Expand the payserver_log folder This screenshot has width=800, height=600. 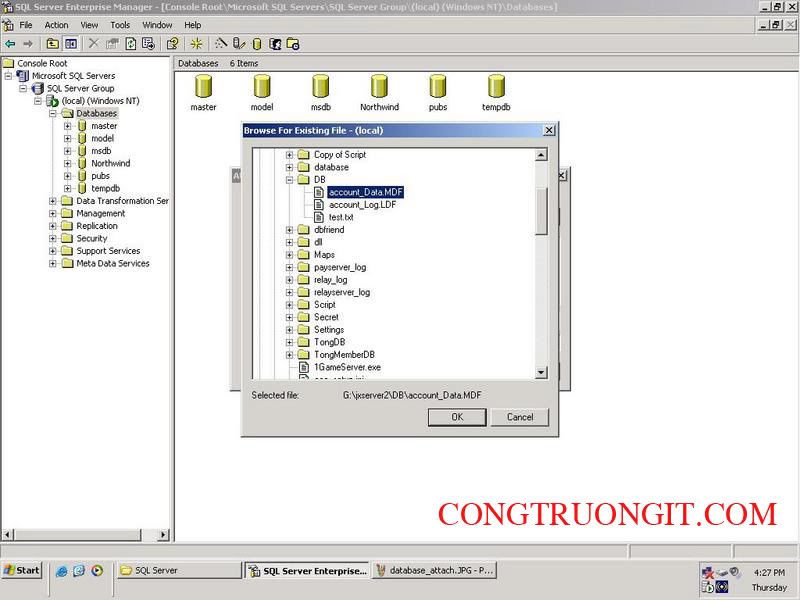pos(289,267)
